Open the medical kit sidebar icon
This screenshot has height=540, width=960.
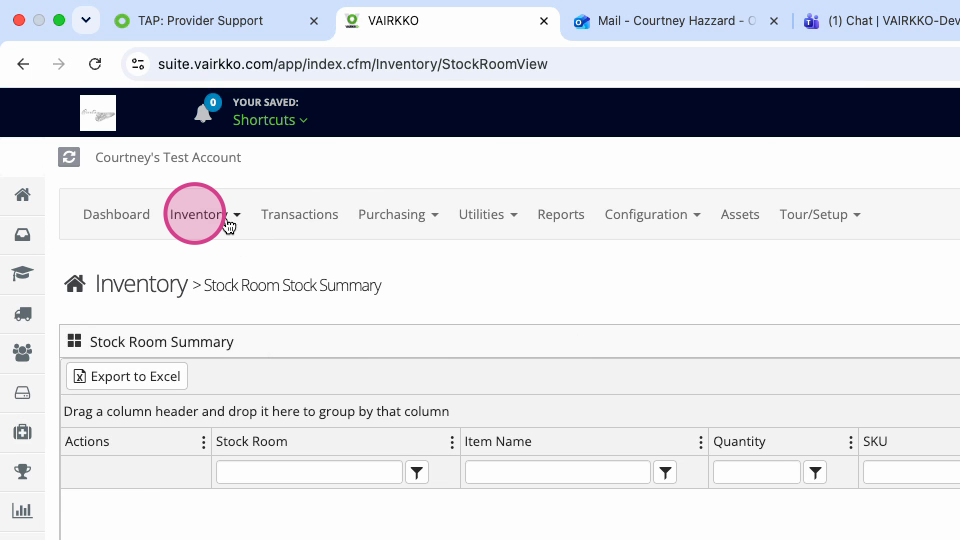point(23,432)
